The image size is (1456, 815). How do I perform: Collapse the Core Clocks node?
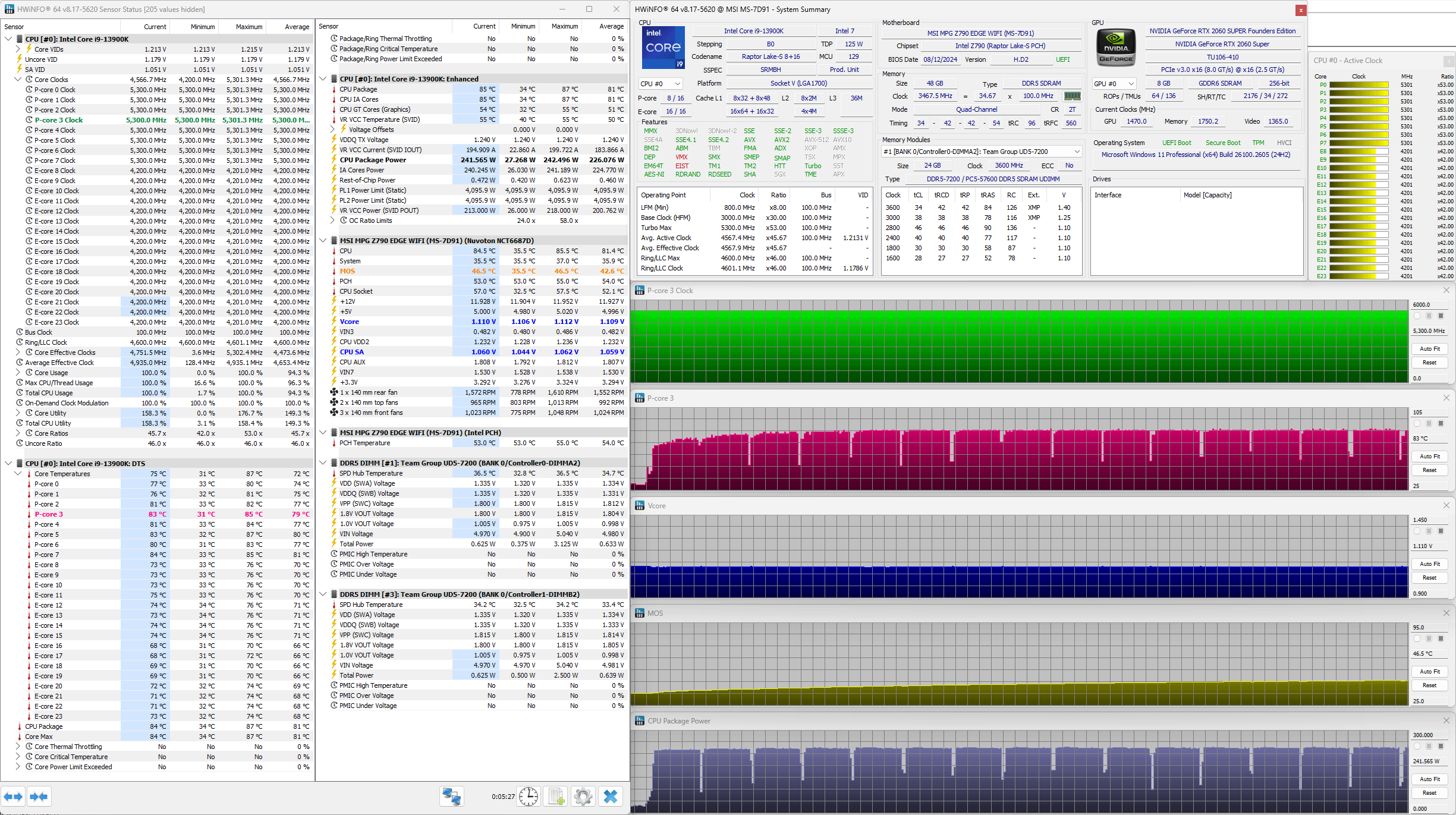[x=18, y=80]
